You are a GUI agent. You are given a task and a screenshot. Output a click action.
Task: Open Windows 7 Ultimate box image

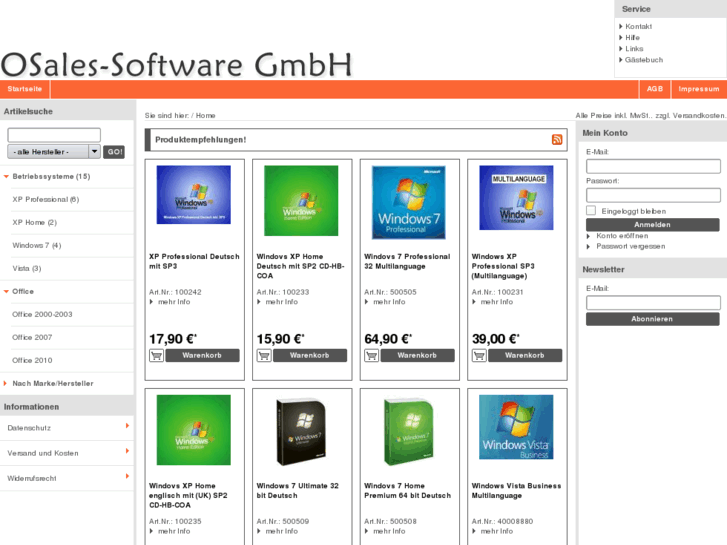(x=301, y=431)
